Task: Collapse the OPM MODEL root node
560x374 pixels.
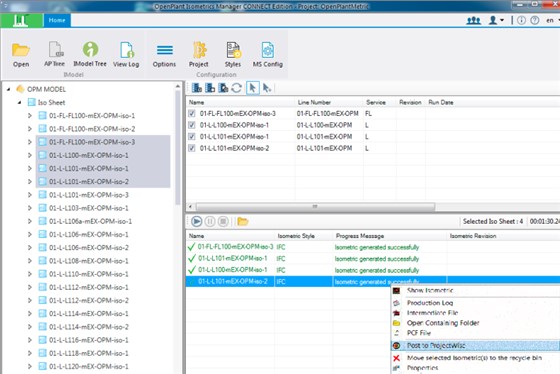Action: pyautogui.click(x=9, y=89)
